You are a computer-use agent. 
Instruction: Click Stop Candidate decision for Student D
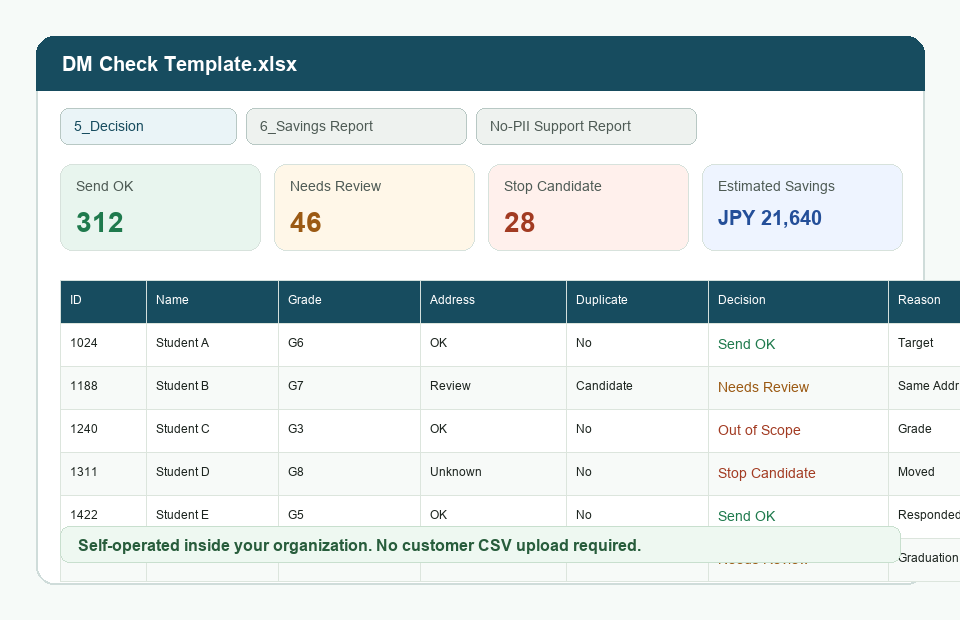(x=767, y=473)
